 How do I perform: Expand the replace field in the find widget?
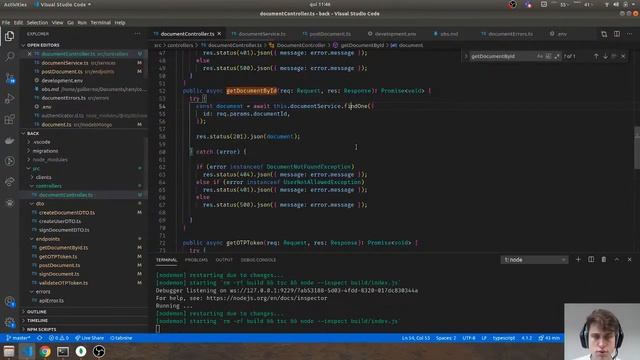pos(466,56)
